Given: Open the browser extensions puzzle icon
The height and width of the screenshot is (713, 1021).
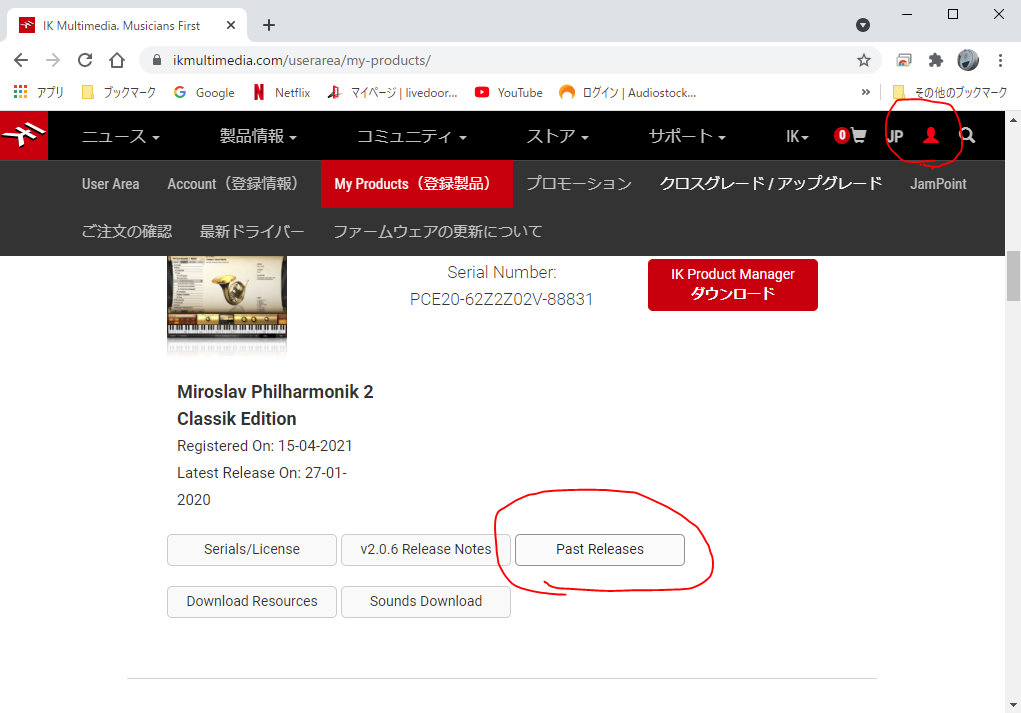Looking at the screenshot, I should click(936, 61).
